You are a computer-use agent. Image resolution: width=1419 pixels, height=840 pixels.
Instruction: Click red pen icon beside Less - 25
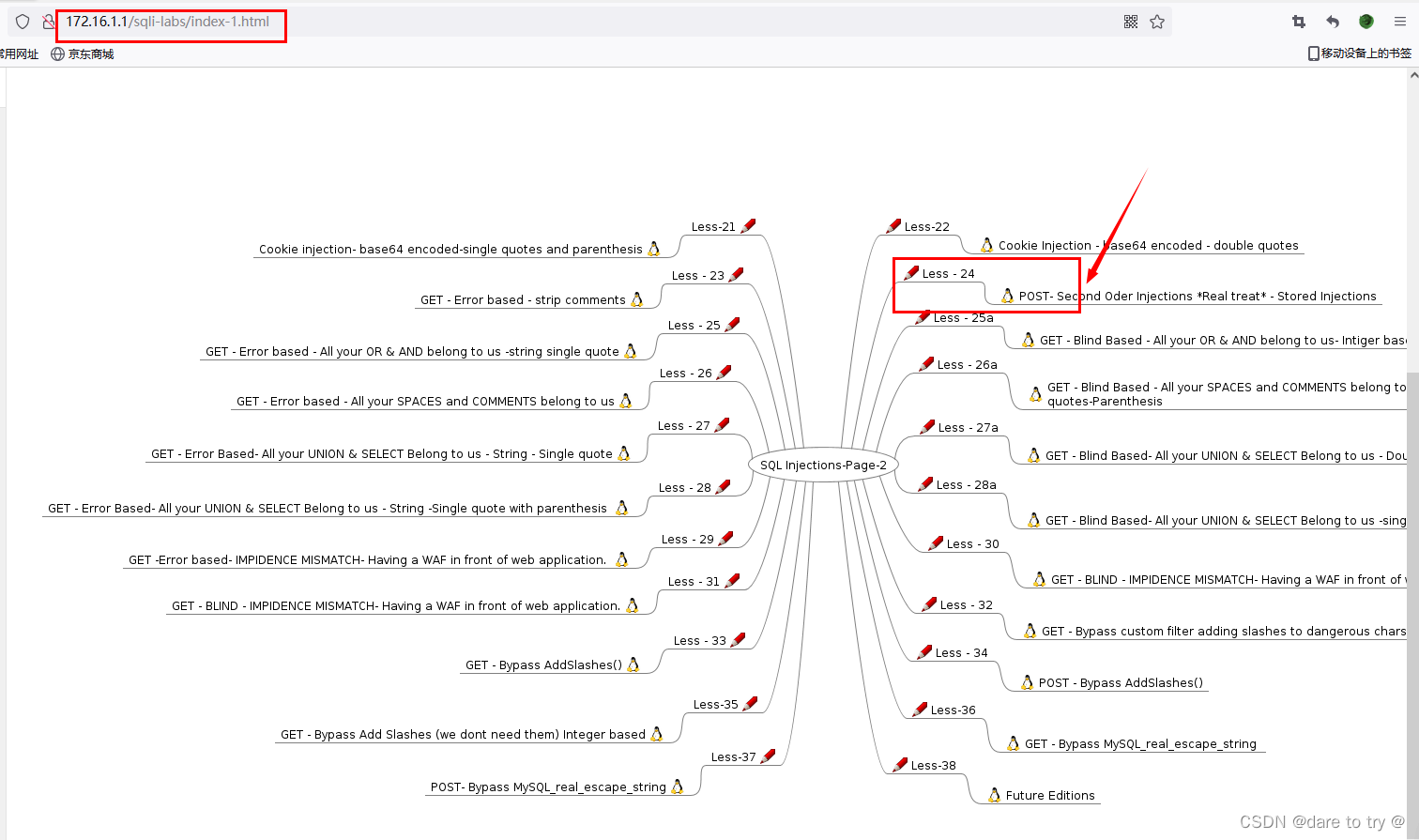point(732,324)
